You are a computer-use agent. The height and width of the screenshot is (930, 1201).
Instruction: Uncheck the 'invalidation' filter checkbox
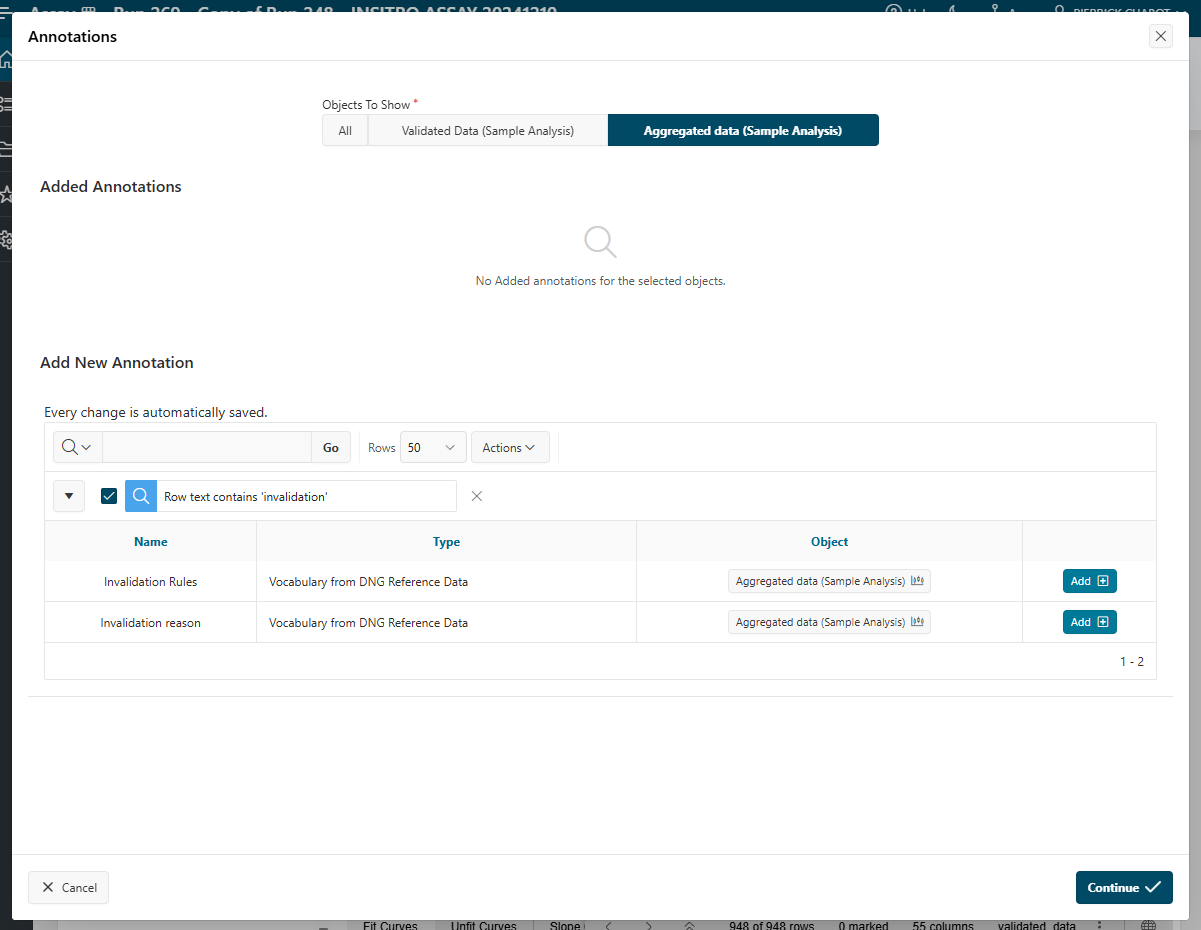tap(109, 496)
